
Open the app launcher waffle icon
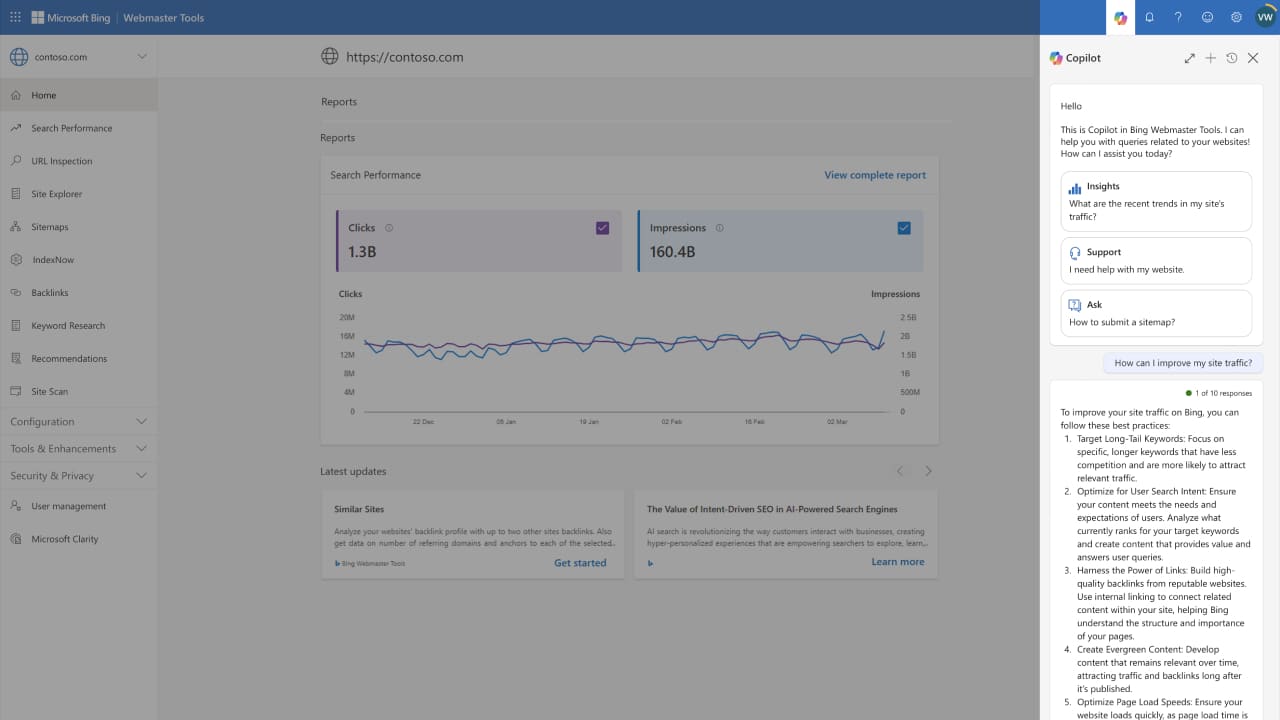(15, 17)
